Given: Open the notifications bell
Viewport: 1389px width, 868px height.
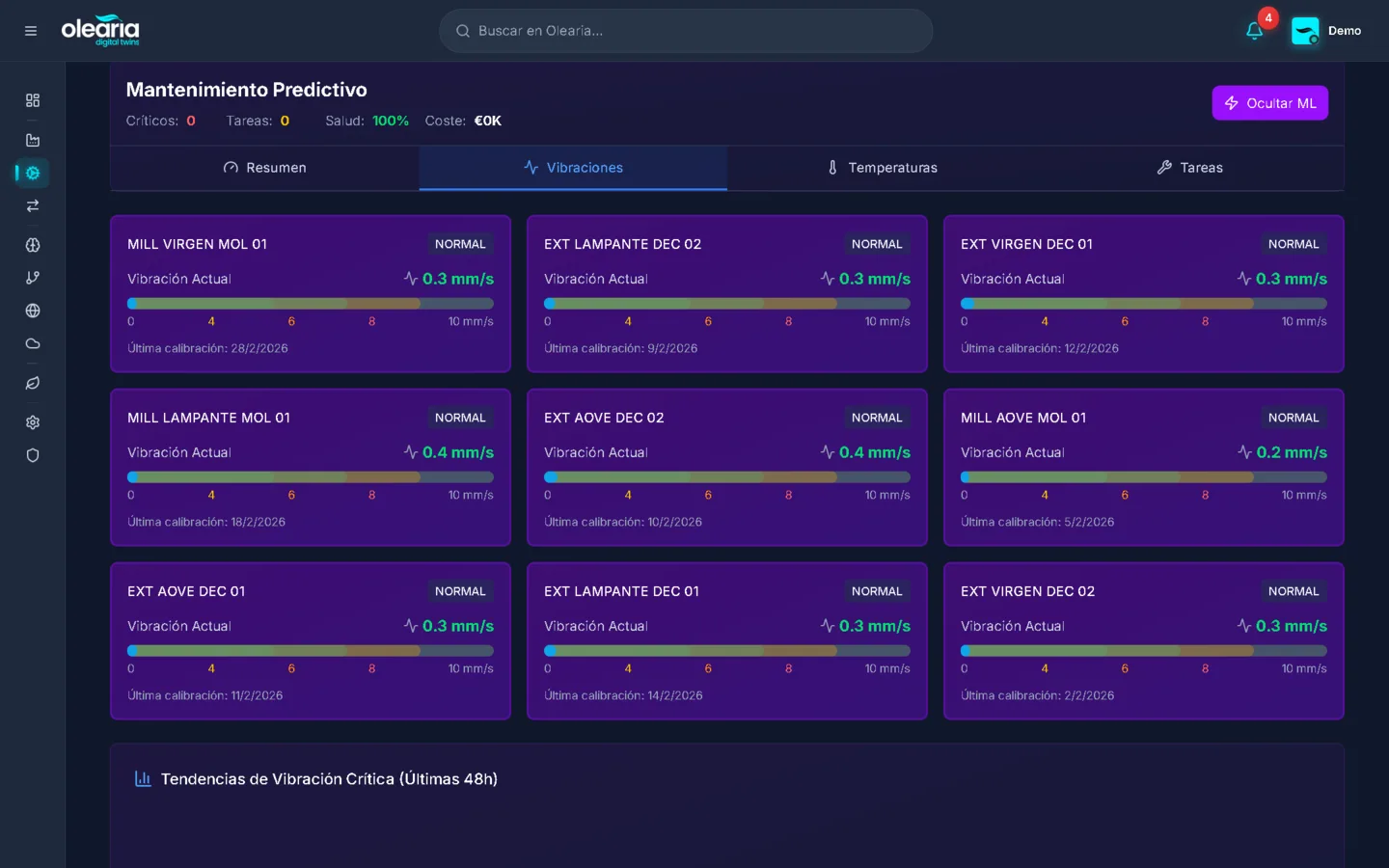Looking at the screenshot, I should [1254, 31].
